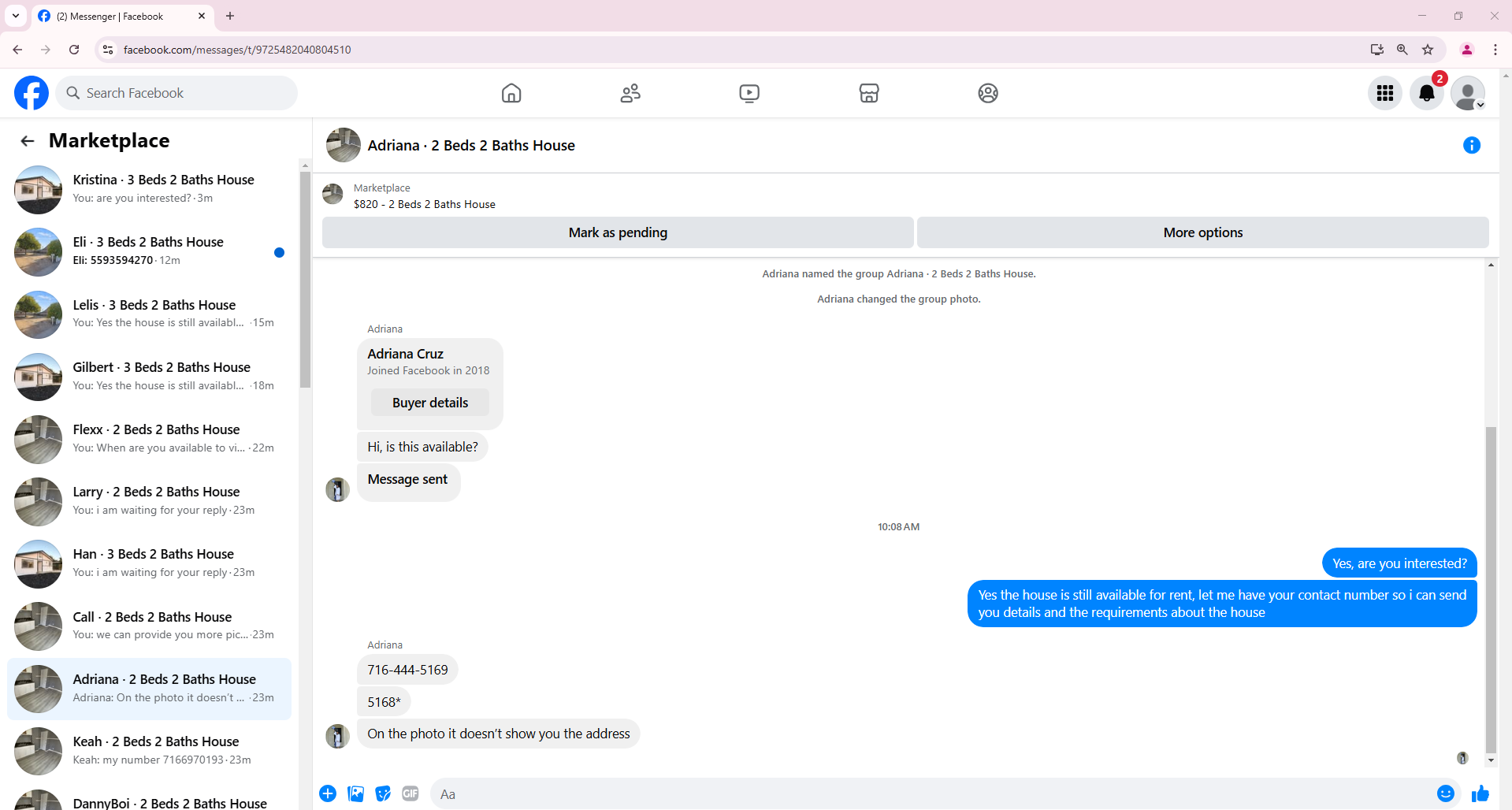This screenshot has height=810, width=1512.
Task: Click the 'Yes, are you interested?' message
Action: click(x=1399, y=563)
